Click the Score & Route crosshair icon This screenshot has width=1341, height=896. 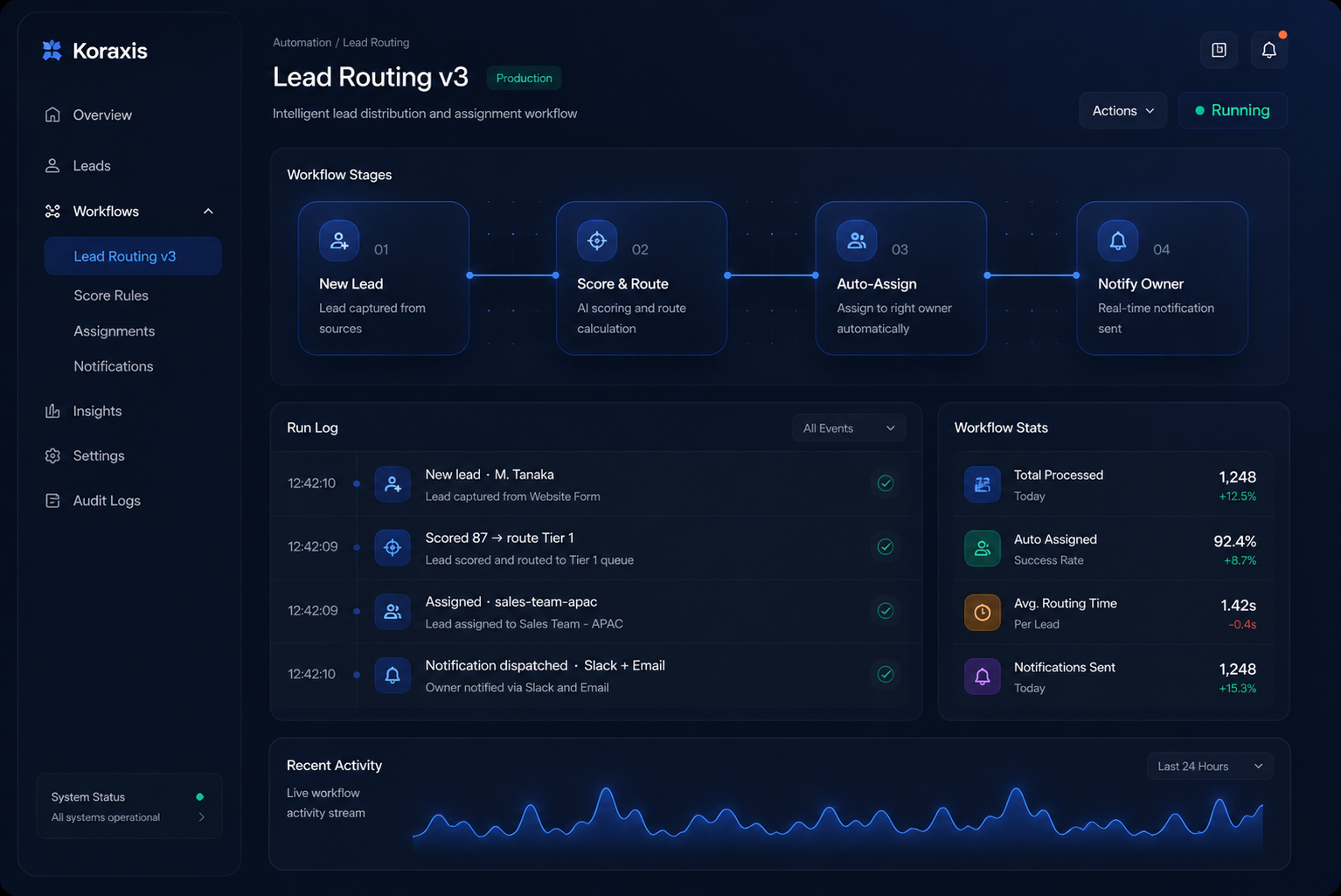pos(597,240)
